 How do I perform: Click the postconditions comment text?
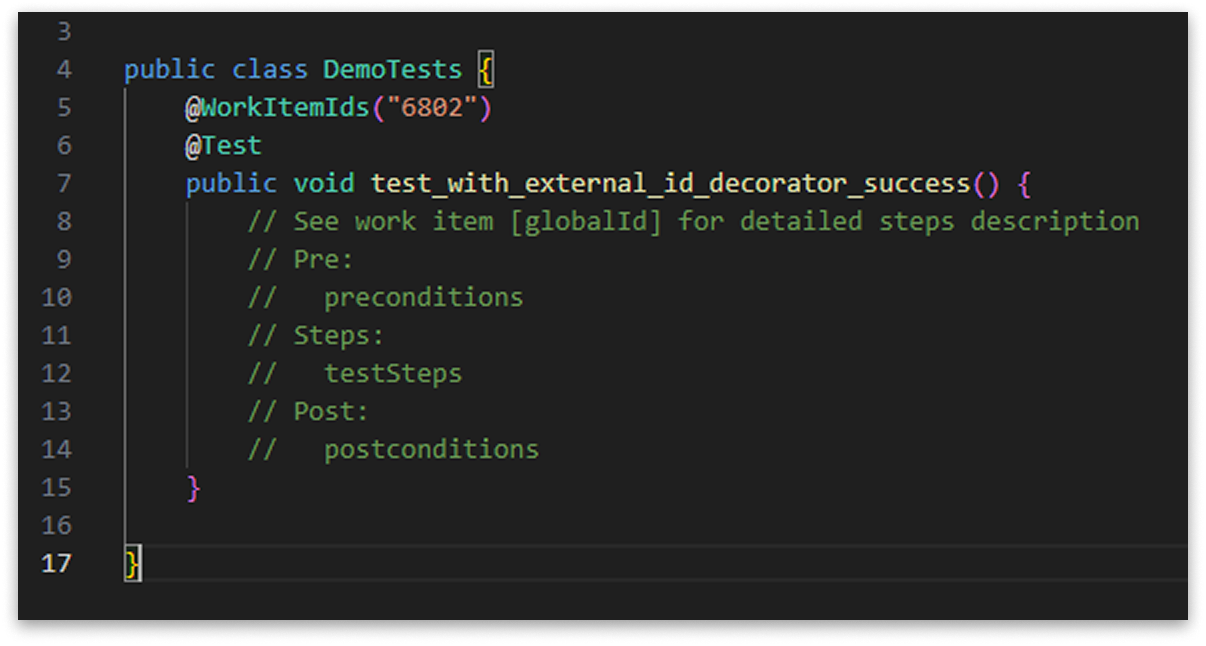tap(431, 449)
